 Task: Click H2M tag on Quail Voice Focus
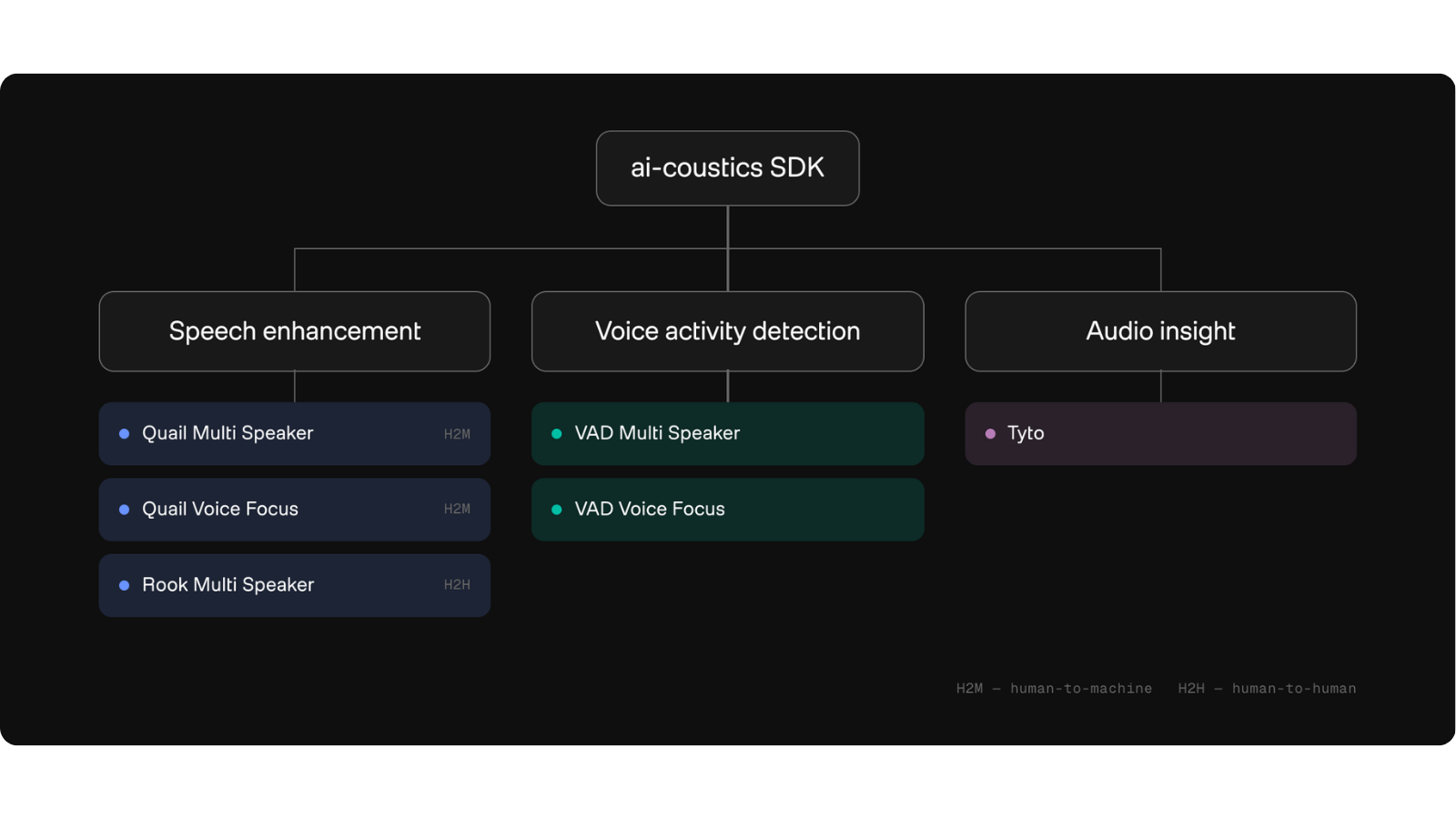coord(457,510)
